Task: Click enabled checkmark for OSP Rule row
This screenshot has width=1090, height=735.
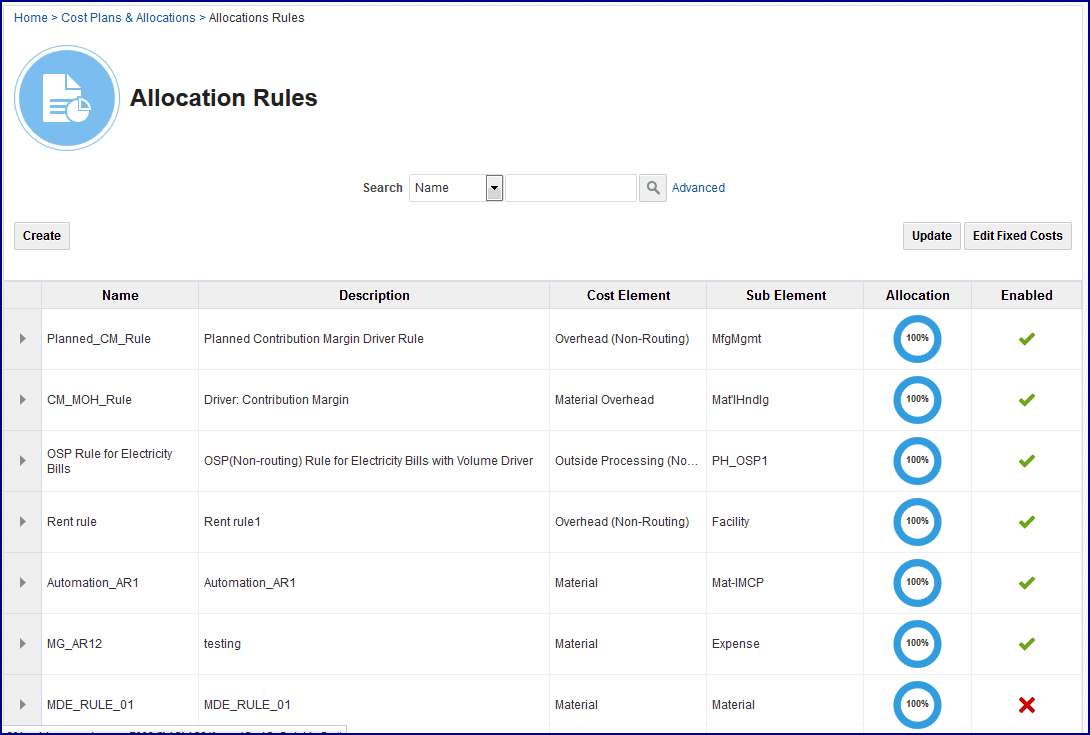Action: [x=1026, y=460]
